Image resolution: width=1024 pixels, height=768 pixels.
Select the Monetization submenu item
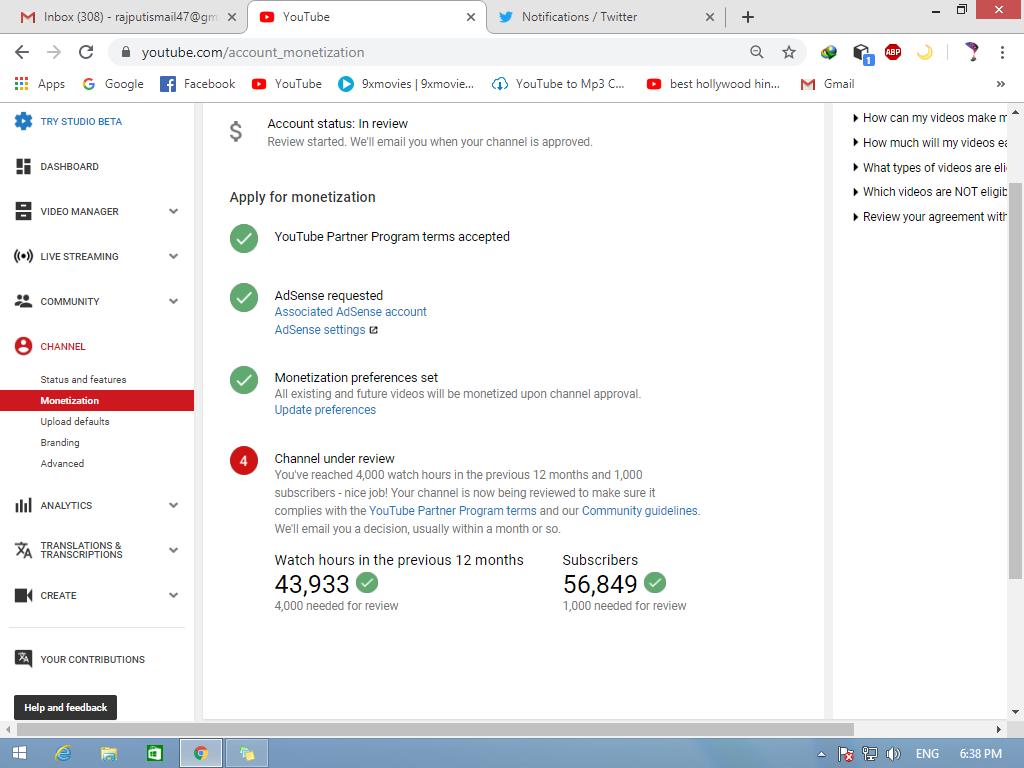(x=97, y=400)
